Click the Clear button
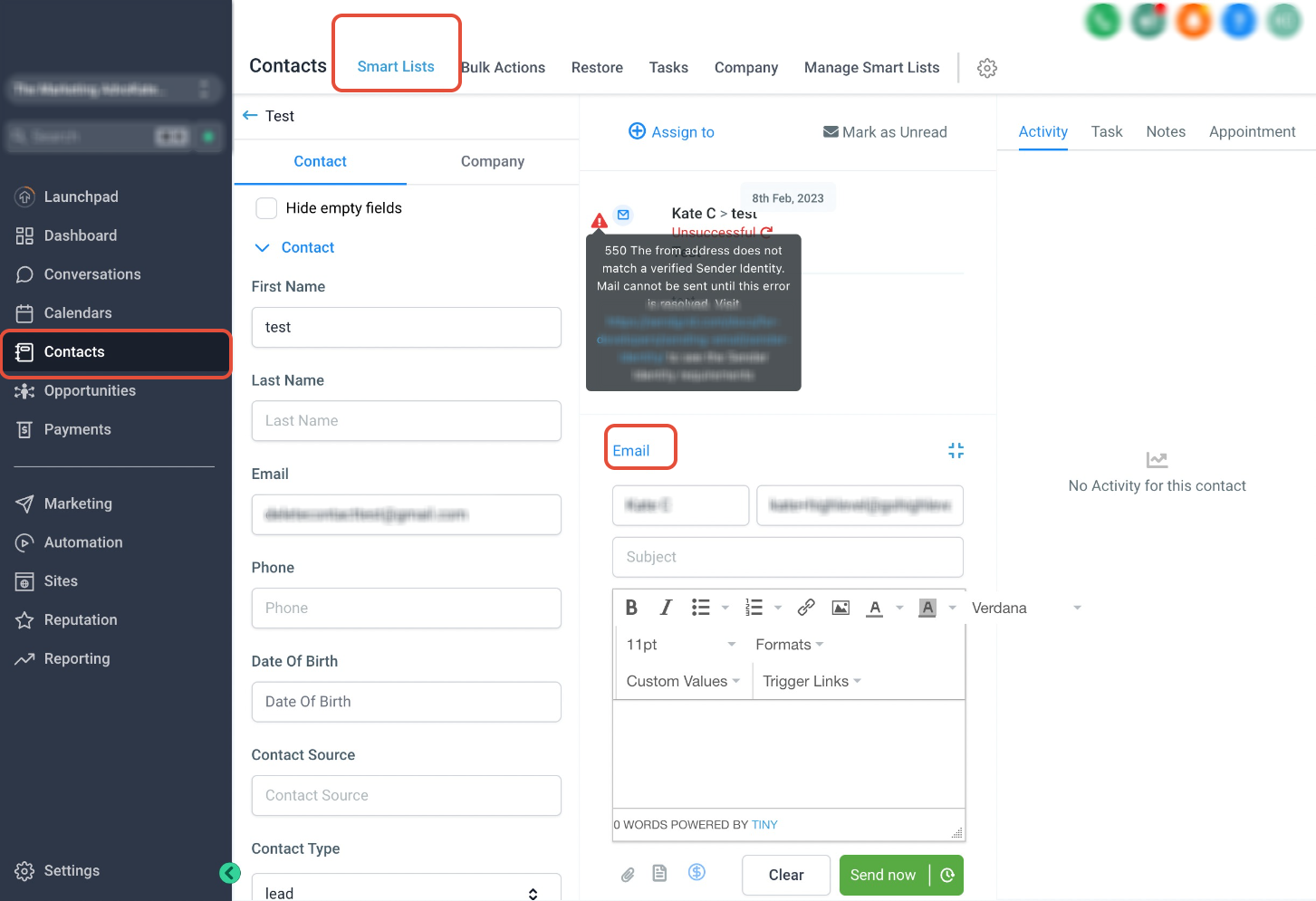Image resolution: width=1316 pixels, height=901 pixels. (786, 875)
